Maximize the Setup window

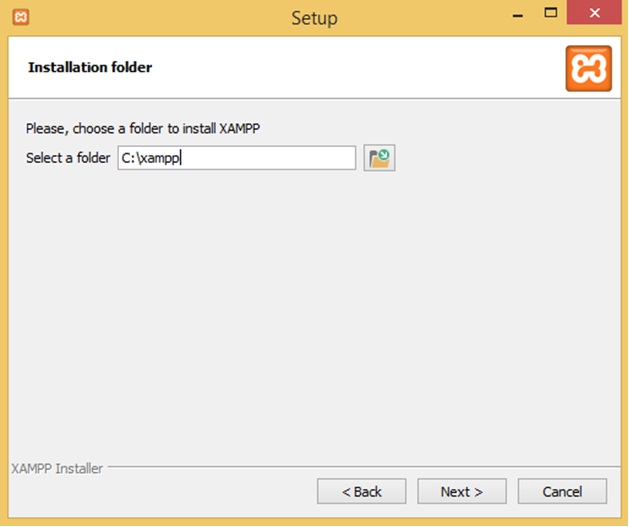550,13
